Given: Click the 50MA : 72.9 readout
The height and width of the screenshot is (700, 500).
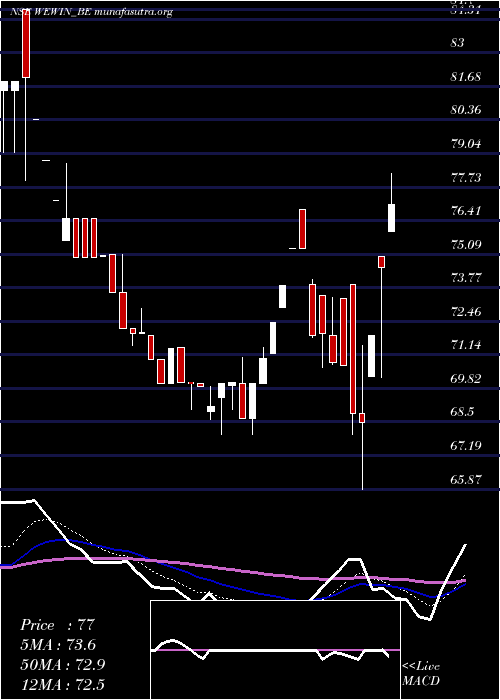Looking at the screenshot, I should (62, 665).
